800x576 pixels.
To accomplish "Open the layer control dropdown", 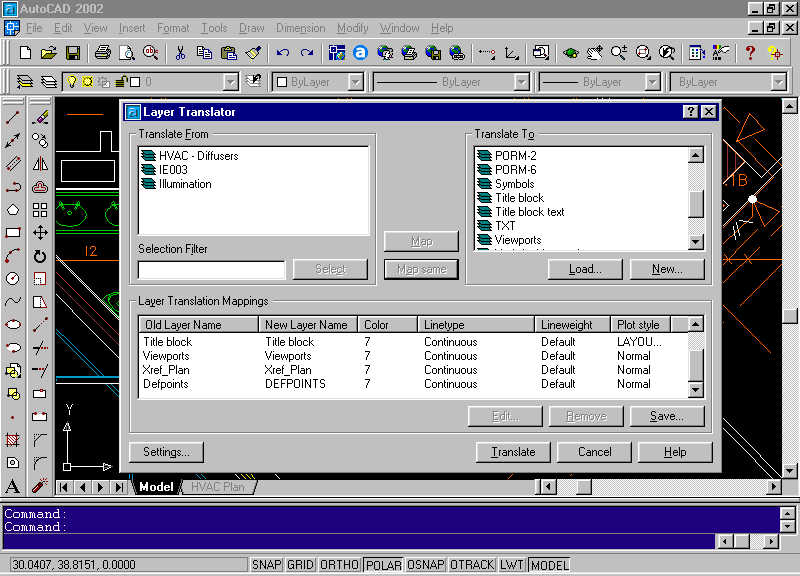I will [230, 82].
